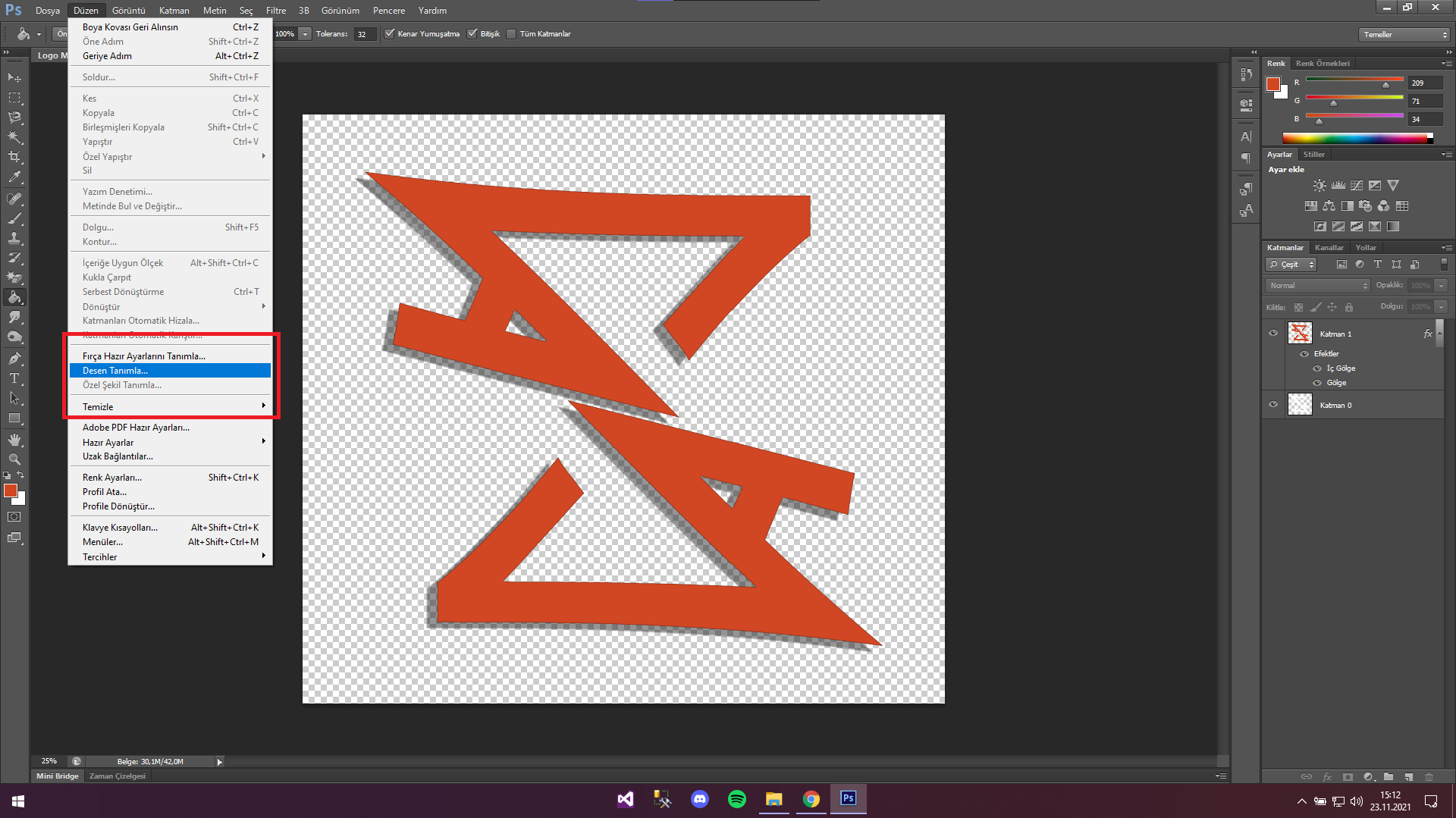Viewport: 1456px width, 818px height.
Task: Add a layer mask
Action: [1348, 776]
